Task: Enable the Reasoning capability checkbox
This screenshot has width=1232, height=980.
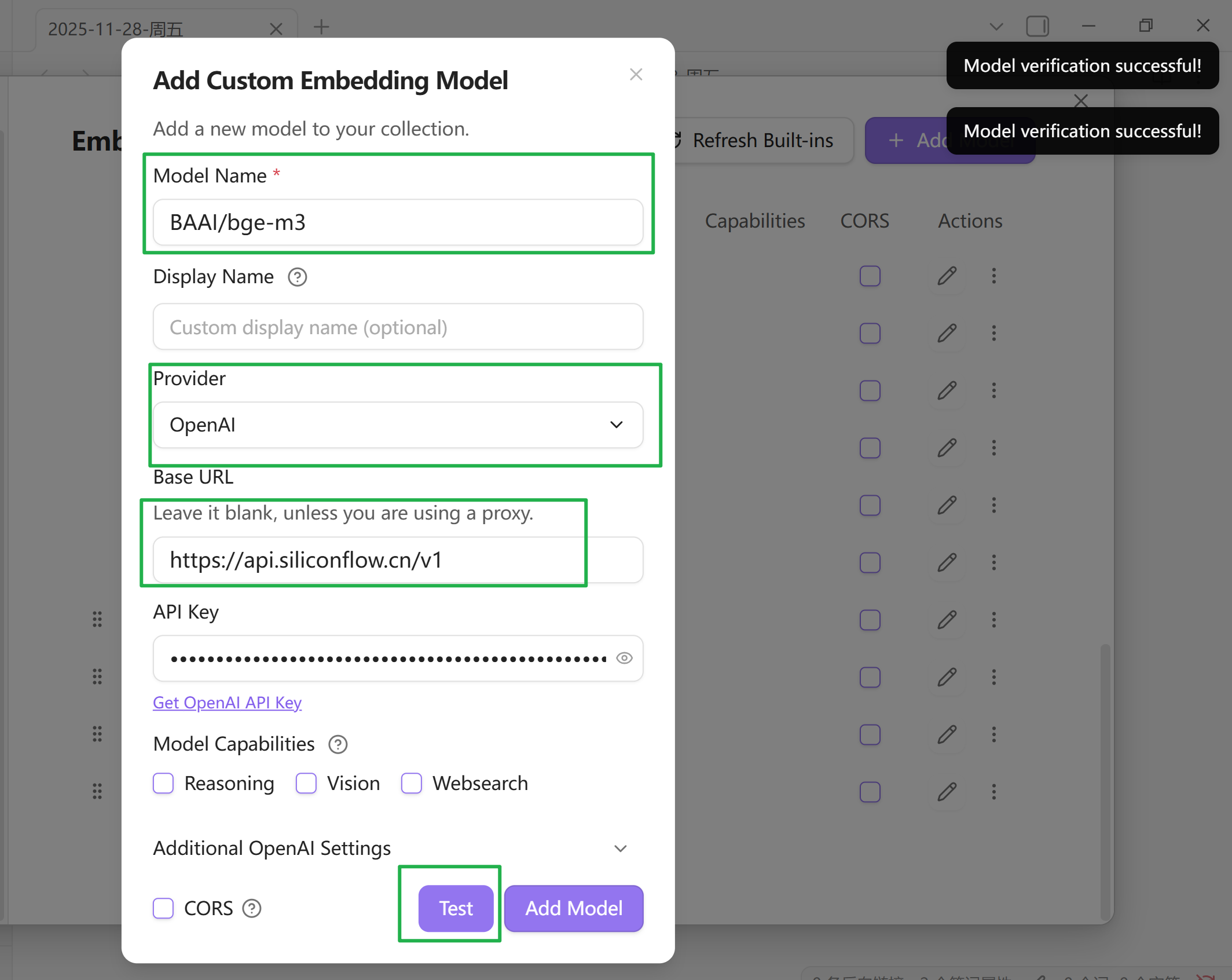Action: point(164,783)
